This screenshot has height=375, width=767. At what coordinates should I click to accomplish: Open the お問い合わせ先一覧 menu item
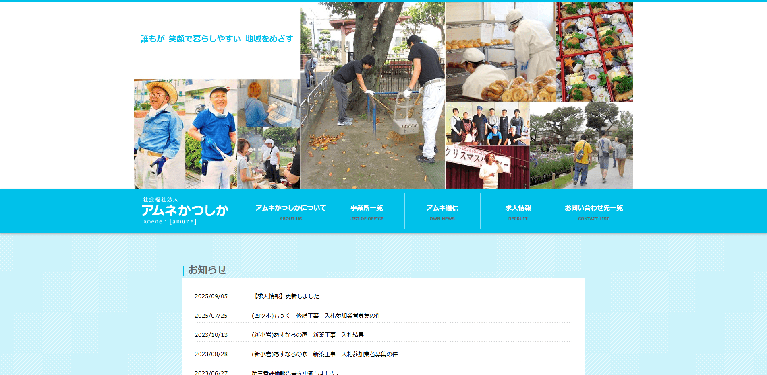coord(593,211)
